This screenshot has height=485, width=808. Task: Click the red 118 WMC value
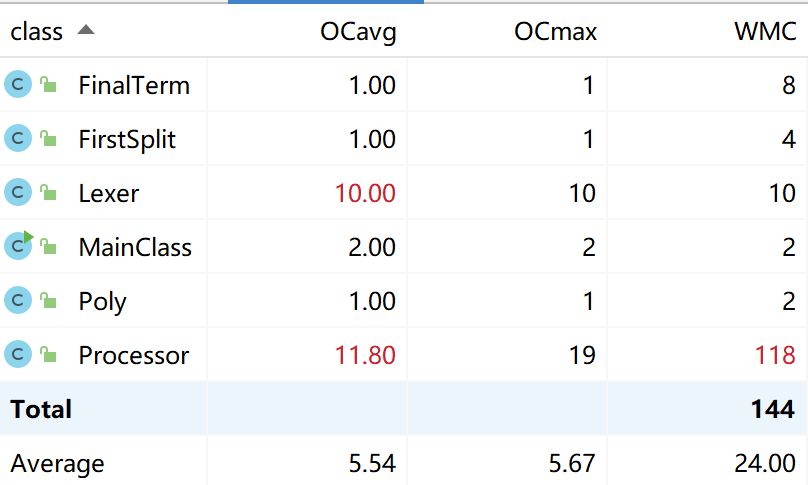pos(775,355)
